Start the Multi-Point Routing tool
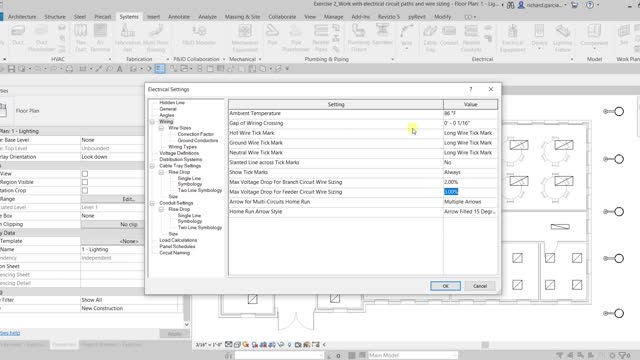The image size is (640, 360). click(156, 38)
